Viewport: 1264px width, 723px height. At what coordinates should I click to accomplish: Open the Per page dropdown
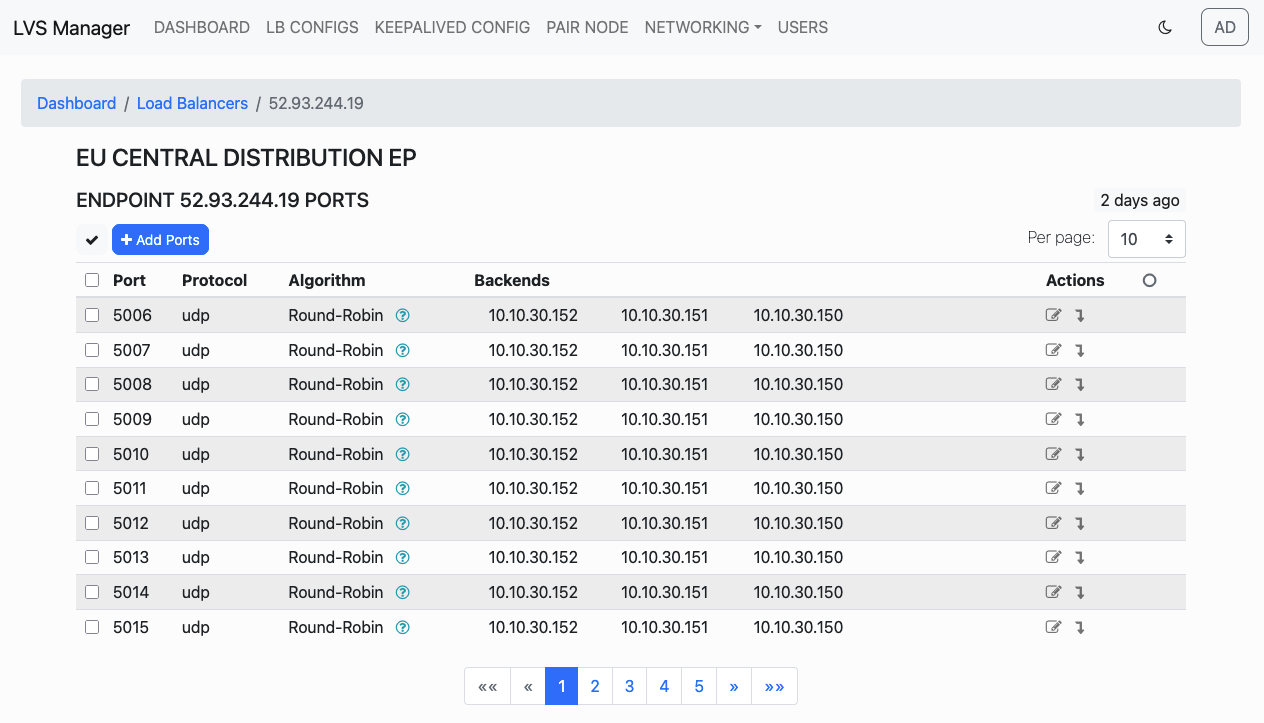(x=1147, y=239)
